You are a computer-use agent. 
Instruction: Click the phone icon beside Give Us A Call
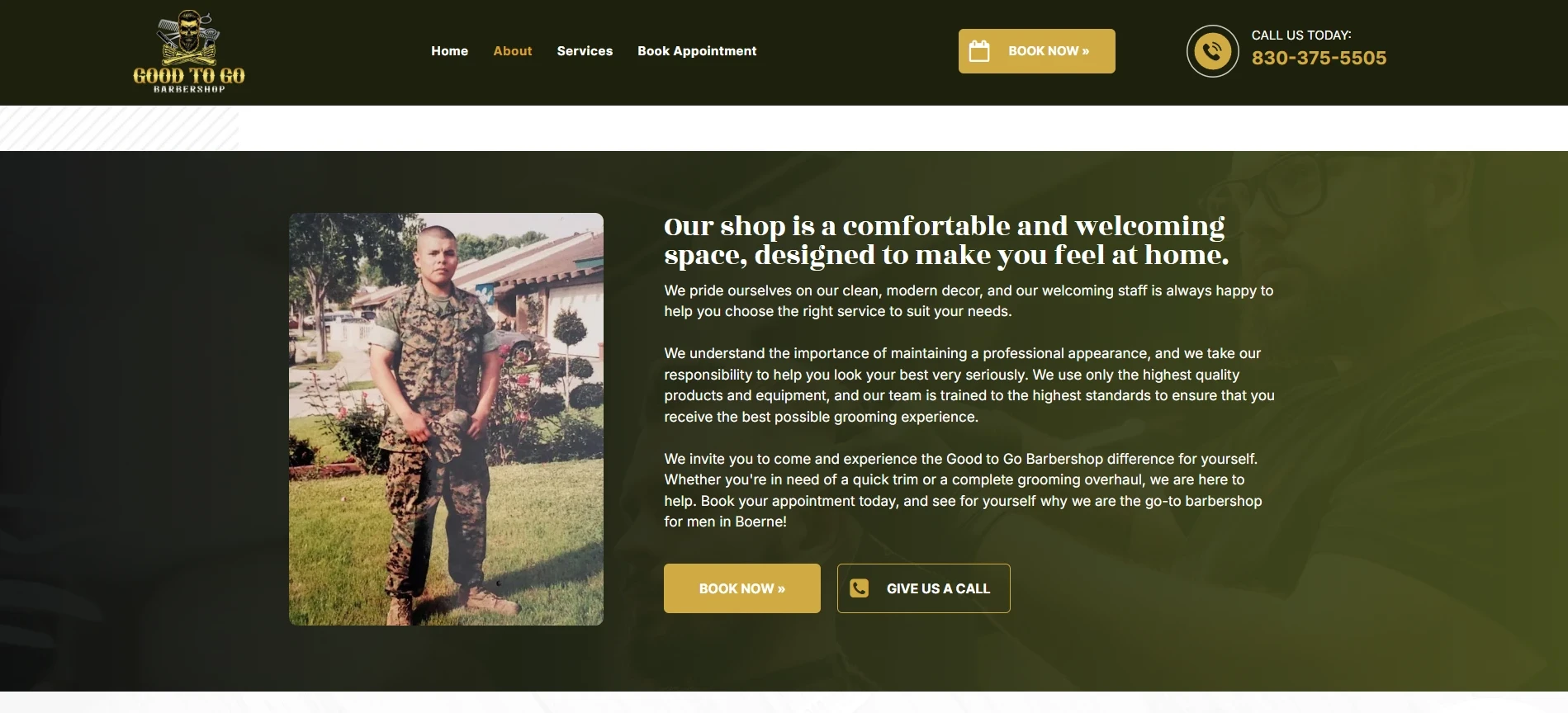[x=860, y=588]
